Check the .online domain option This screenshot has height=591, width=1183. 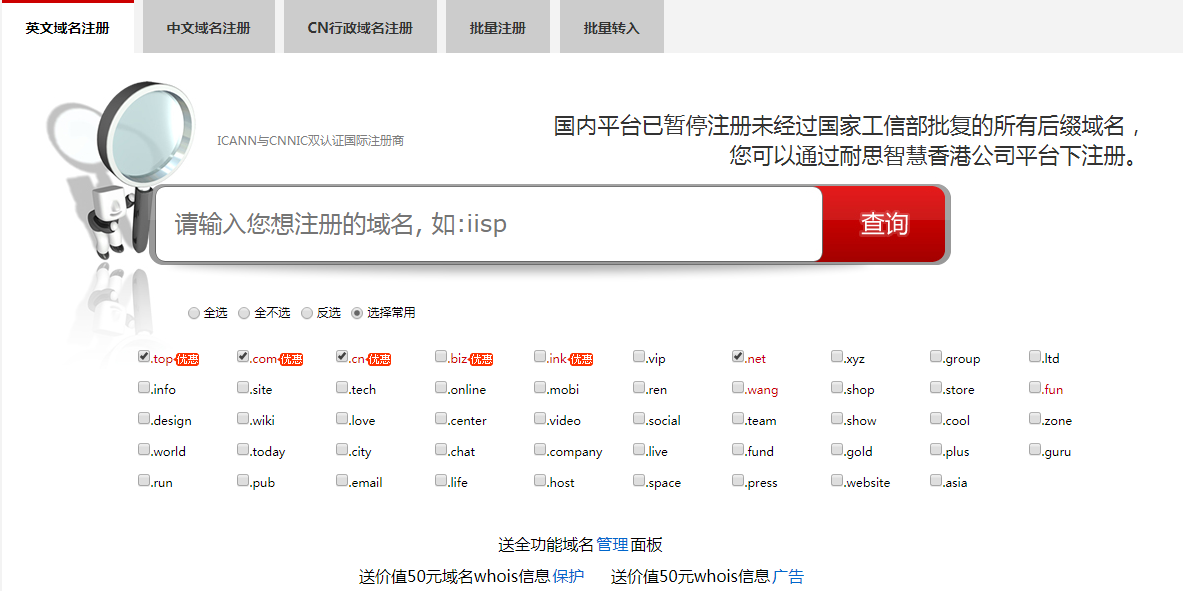click(x=441, y=388)
